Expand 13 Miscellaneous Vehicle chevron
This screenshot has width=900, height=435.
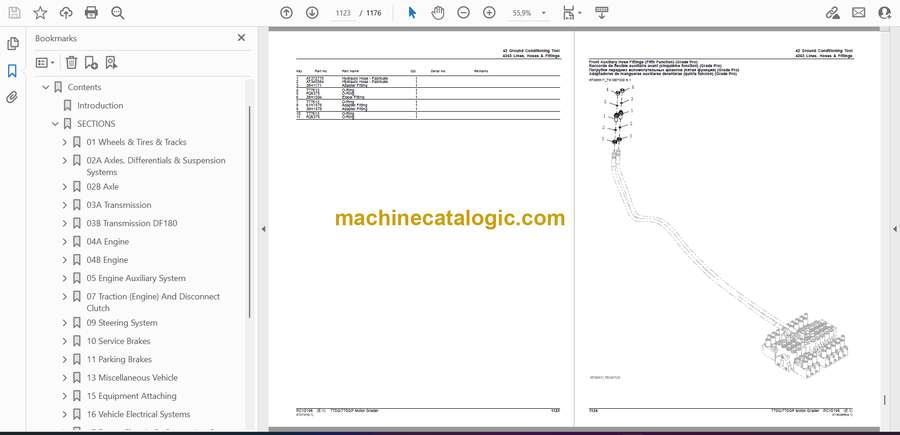[x=64, y=378]
